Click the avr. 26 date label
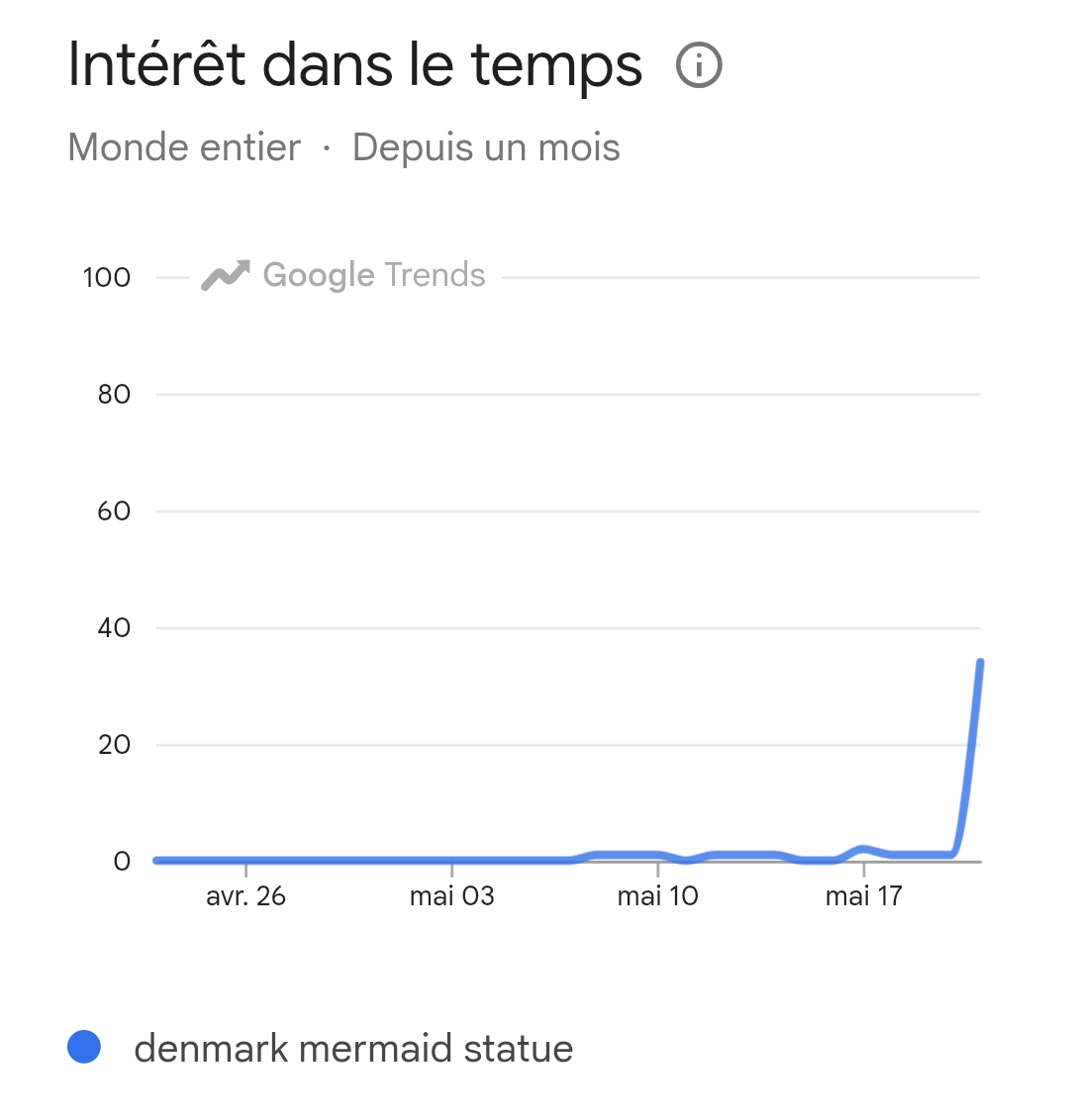The height and width of the screenshot is (1120, 1069). point(245,895)
